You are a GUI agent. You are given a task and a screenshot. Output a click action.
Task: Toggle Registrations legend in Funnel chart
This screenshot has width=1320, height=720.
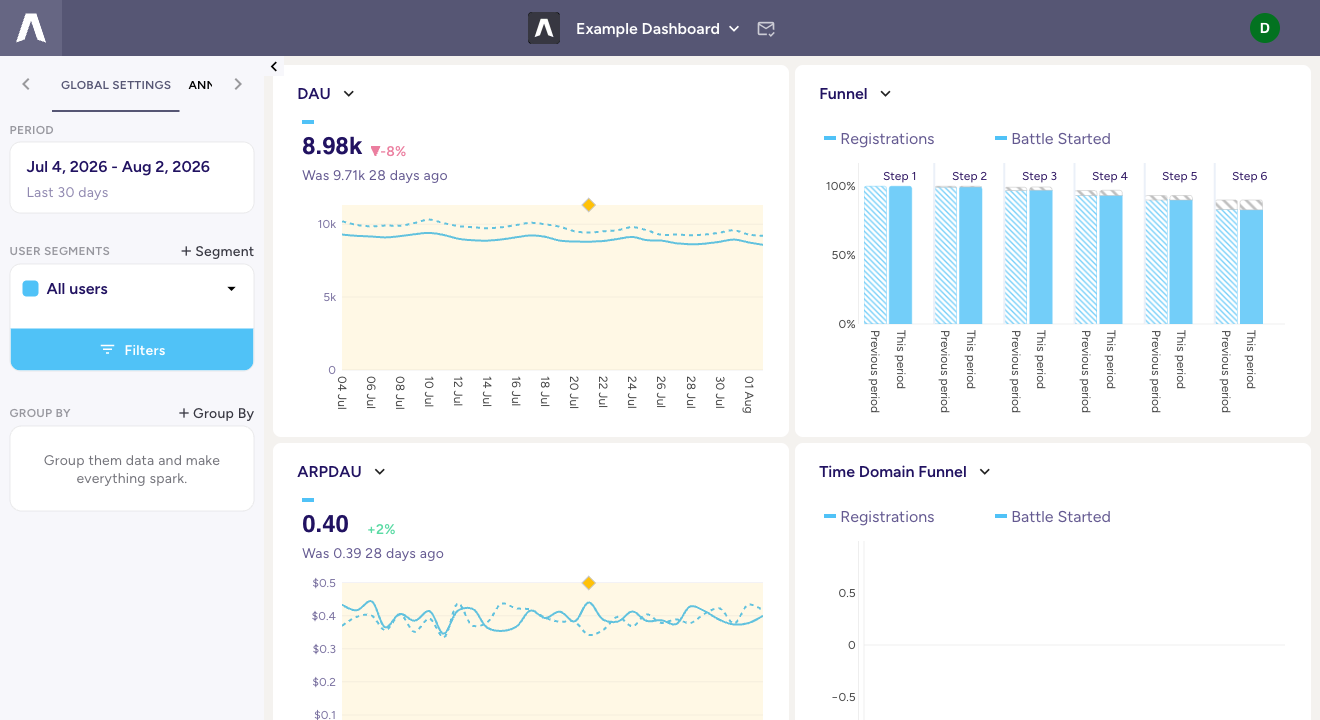(x=879, y=139)
